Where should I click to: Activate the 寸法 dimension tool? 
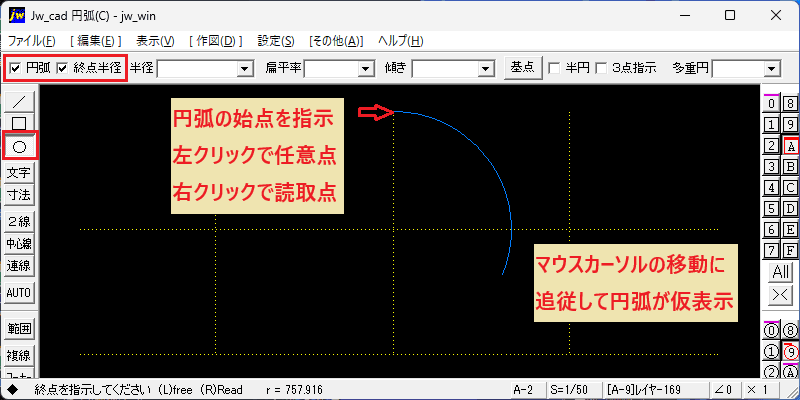(x=19, y=195)
